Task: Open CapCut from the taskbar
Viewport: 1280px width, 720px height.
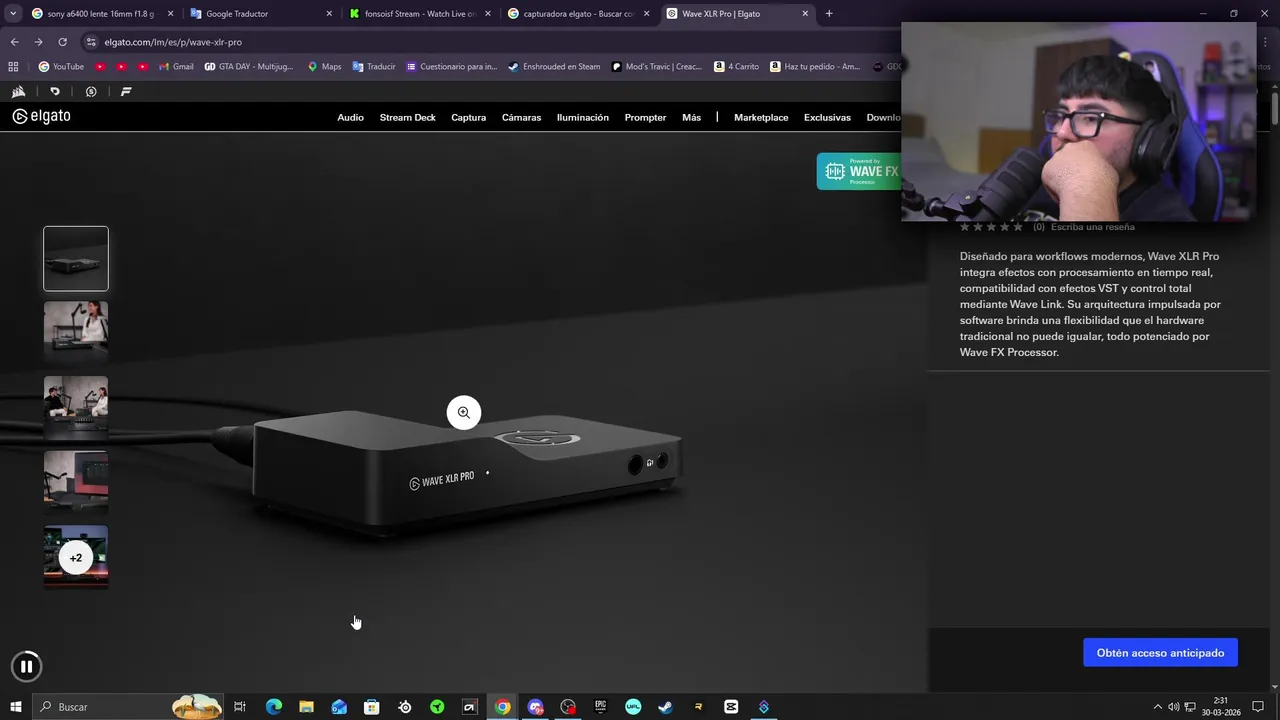Action: [731, 707]
